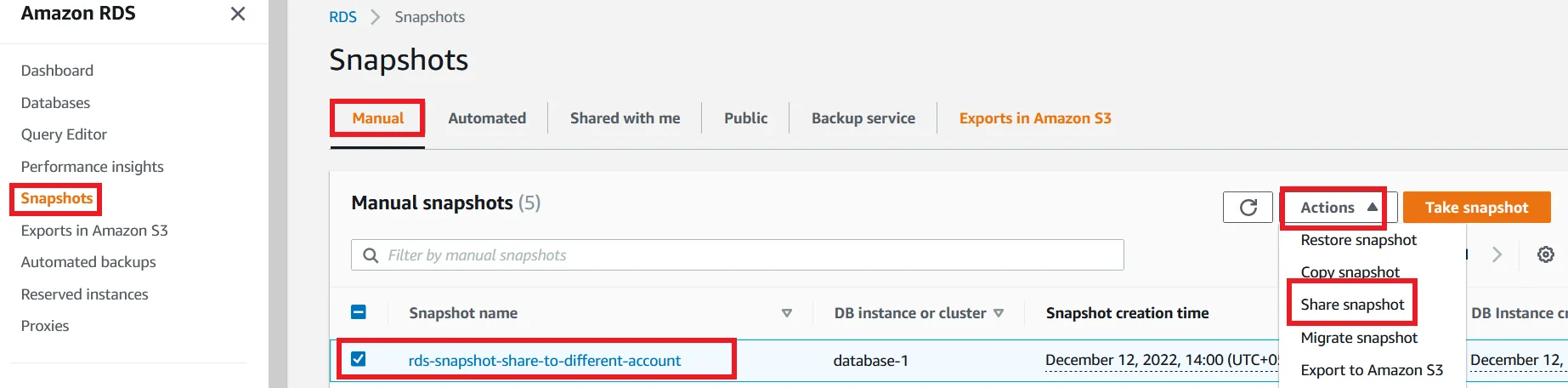1568x388 pixels.
Task: Click the search magnifier icon in filter
Action: point(371,255)
